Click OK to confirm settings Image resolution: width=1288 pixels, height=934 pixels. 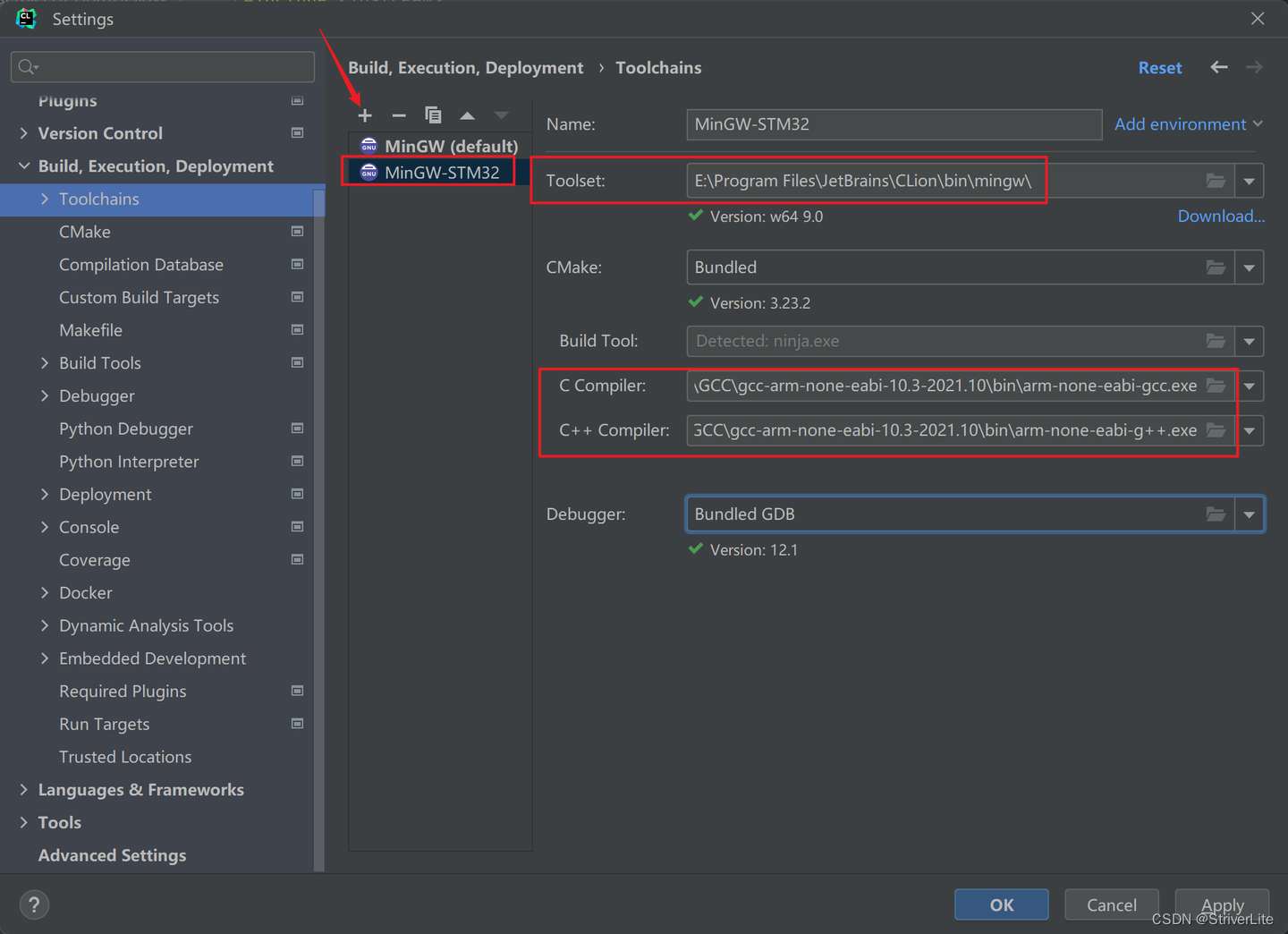point(1002,904)
